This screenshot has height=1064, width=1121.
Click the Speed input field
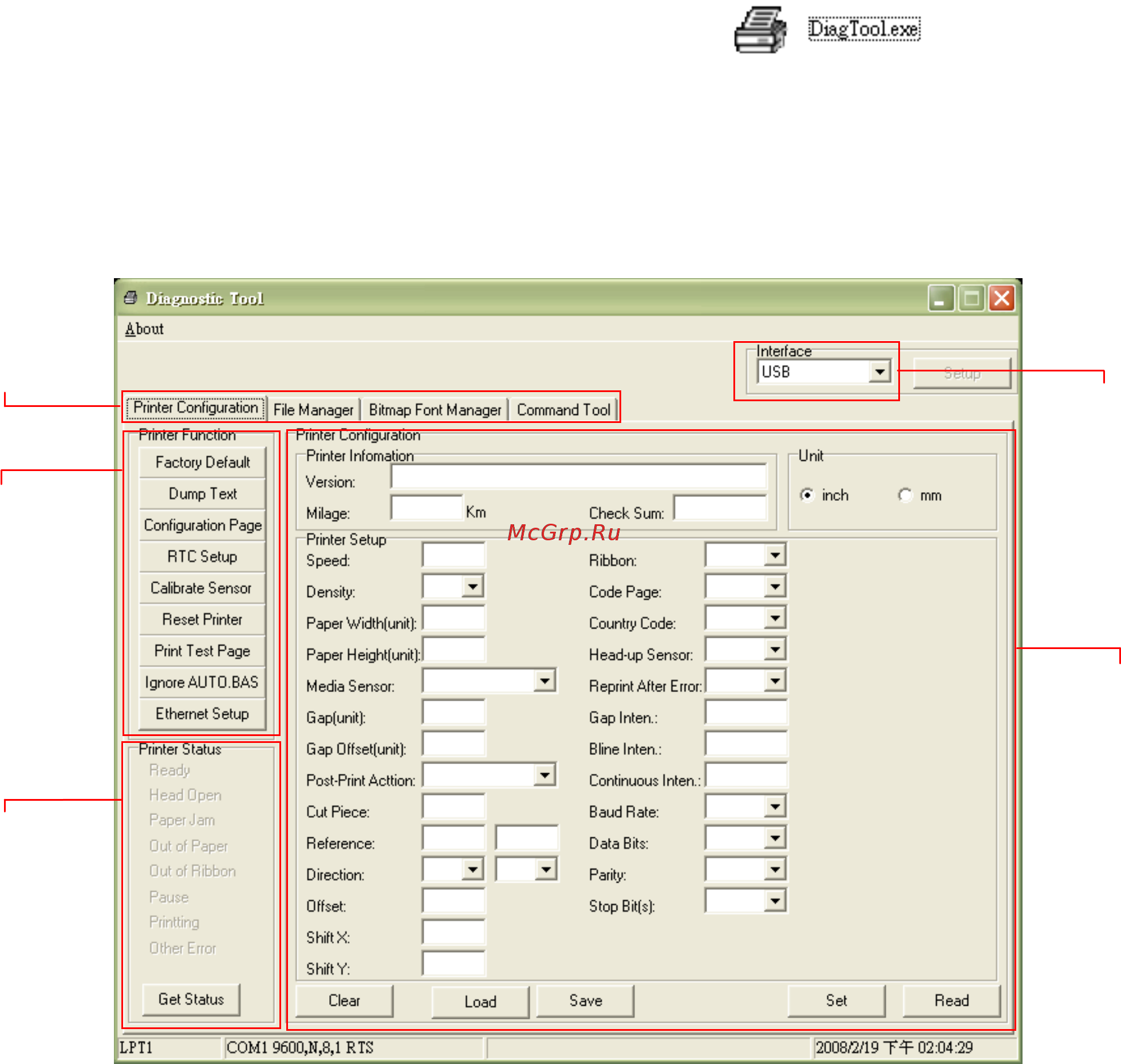pyautogui.click(x=453, y=555)
